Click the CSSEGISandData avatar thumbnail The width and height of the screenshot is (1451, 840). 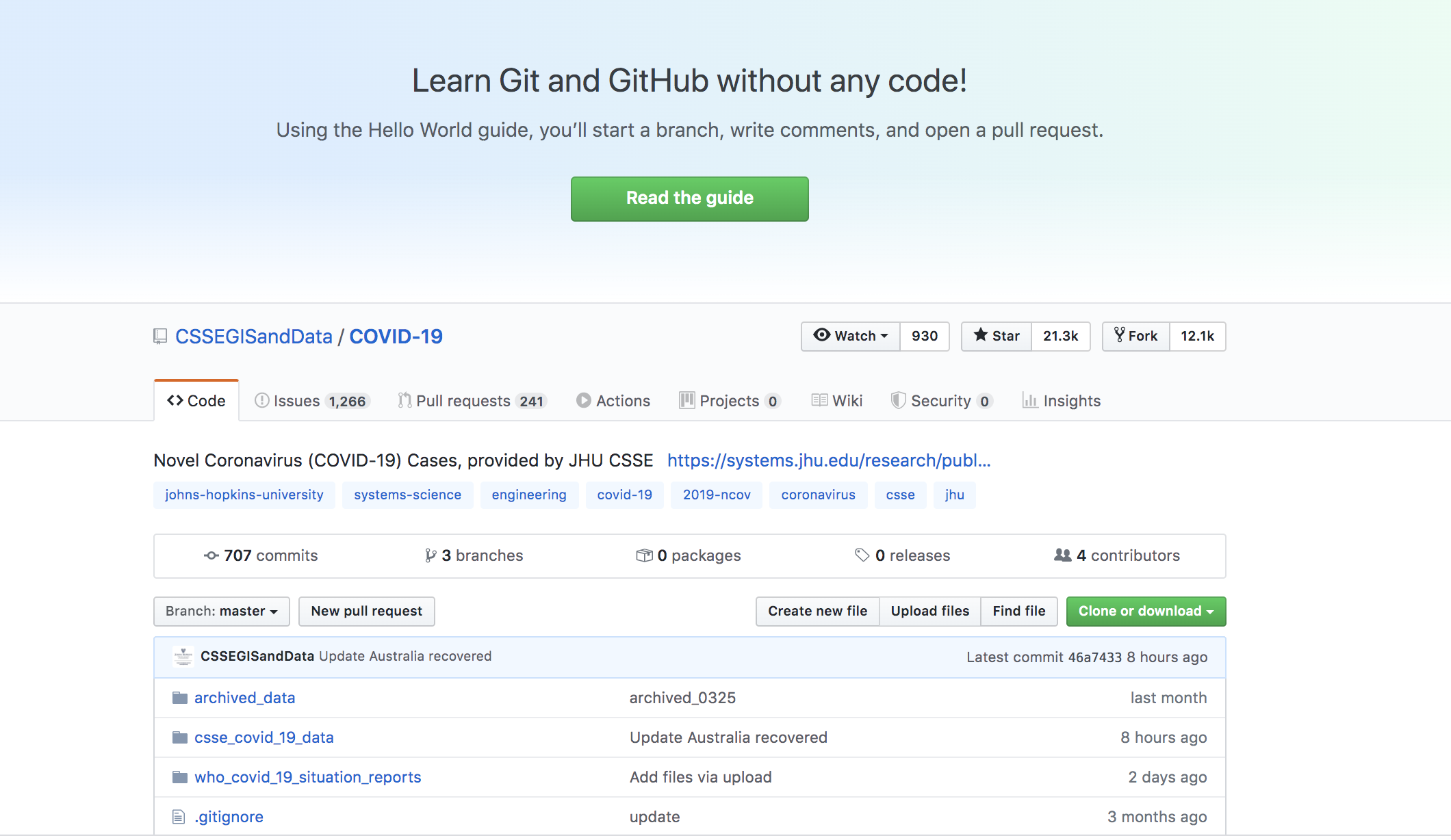[x=183, y=656]
